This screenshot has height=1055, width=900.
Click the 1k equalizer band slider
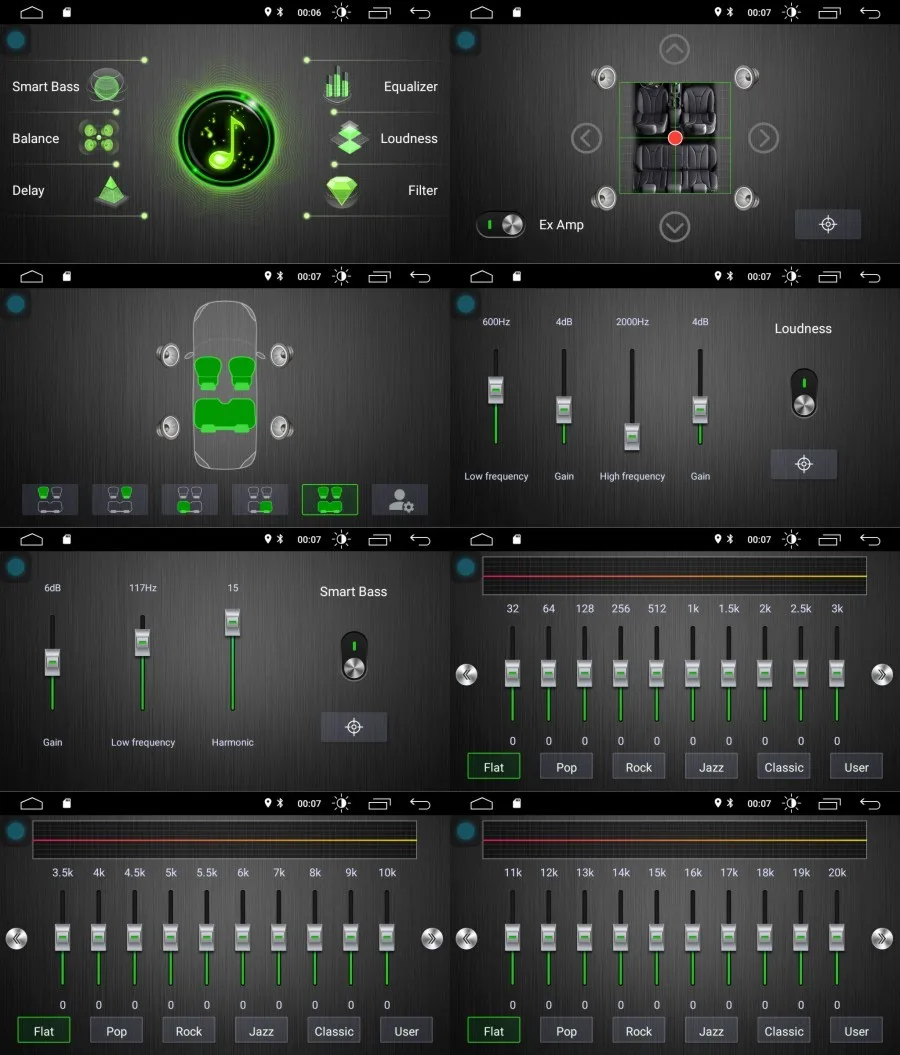(693, 674)
